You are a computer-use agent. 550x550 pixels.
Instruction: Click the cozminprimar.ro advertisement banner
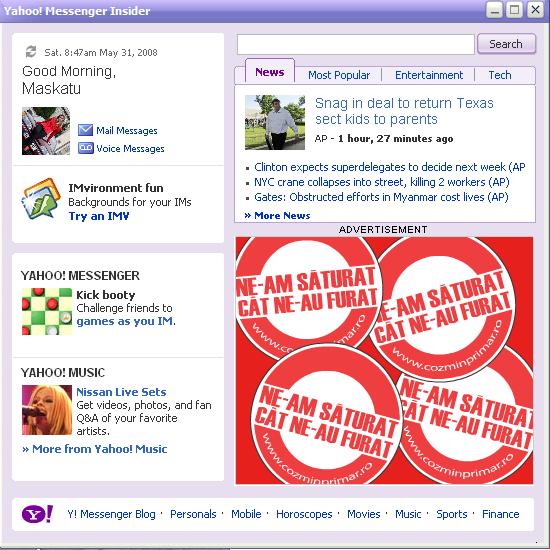click(x=384, y=360)
